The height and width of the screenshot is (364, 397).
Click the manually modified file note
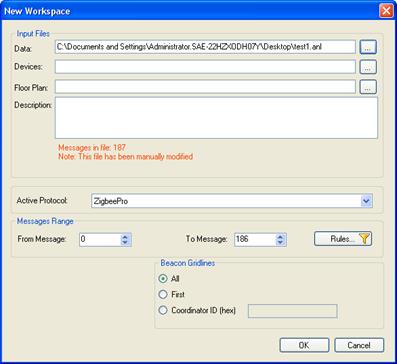tap(125, 156)
